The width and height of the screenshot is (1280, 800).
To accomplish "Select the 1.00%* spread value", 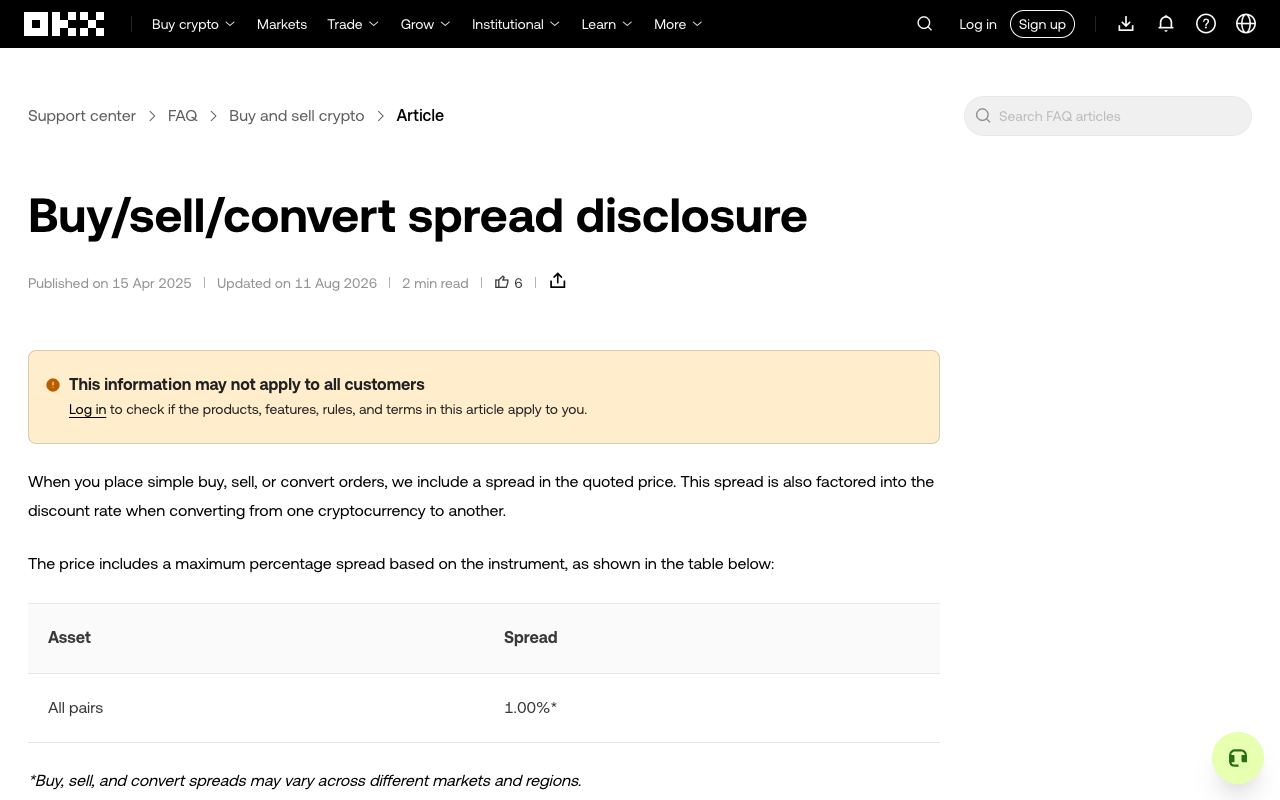I will 531,708.
